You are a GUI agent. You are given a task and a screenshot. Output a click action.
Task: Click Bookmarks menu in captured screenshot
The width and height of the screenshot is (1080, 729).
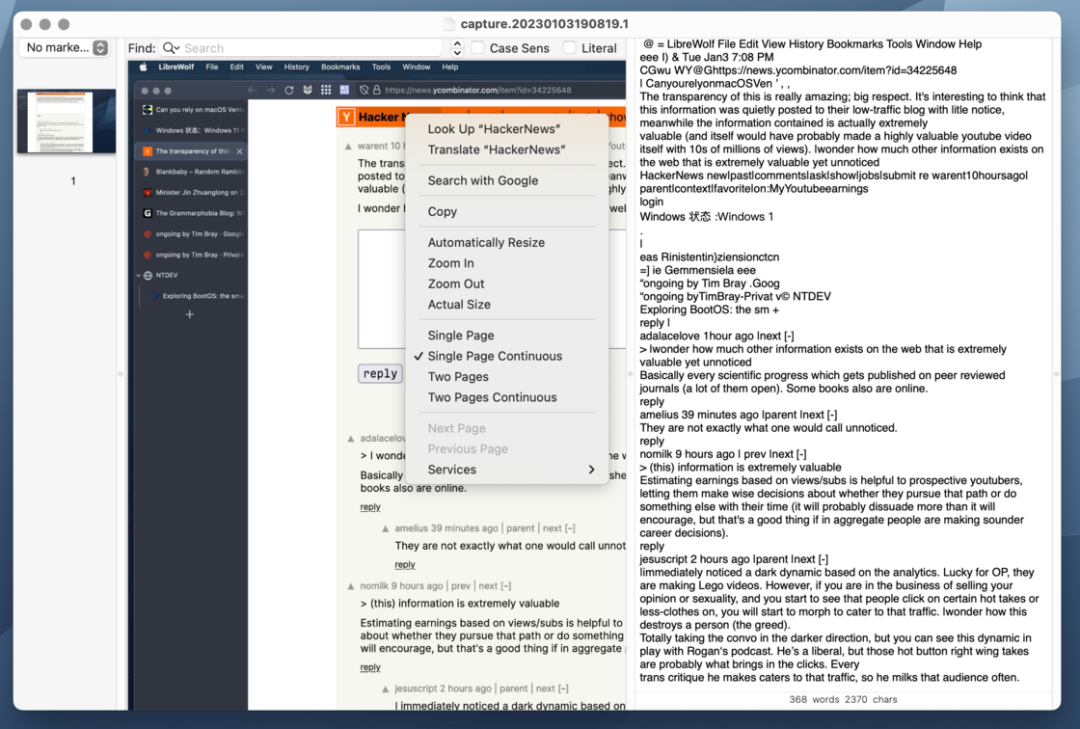[x=340, y=68]
